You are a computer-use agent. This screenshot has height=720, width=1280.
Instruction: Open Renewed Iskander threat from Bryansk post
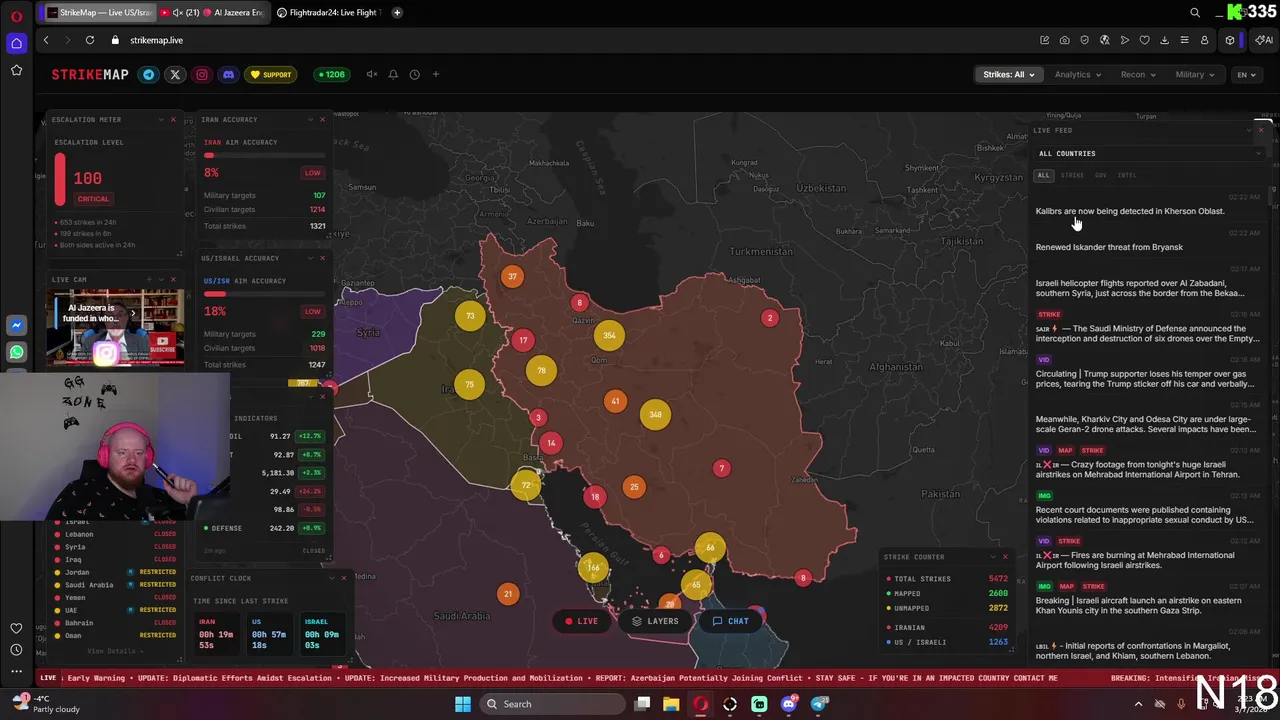pos(1109,247)
